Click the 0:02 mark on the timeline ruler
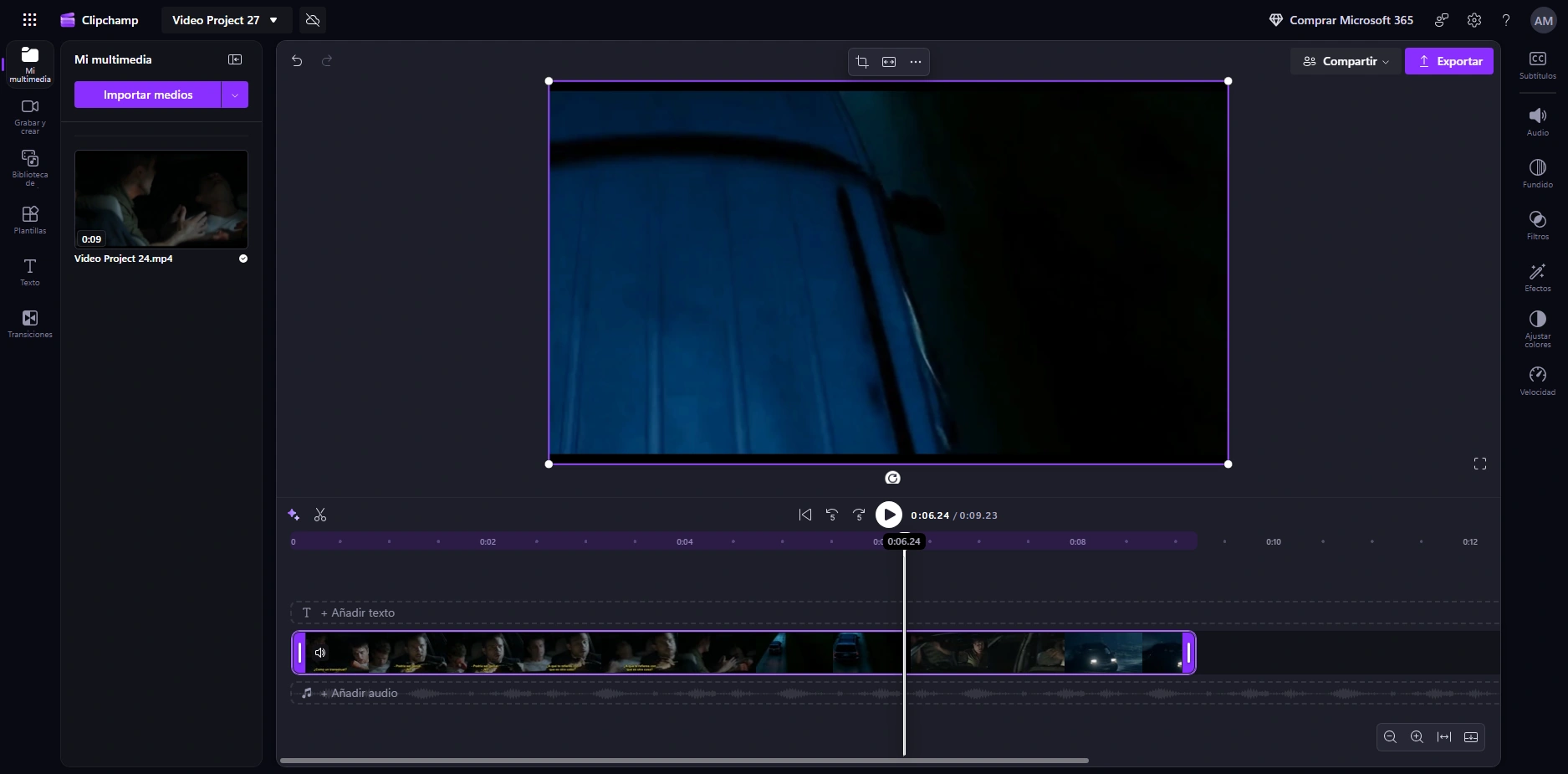1568x774 pixels. tap(488, 542)
